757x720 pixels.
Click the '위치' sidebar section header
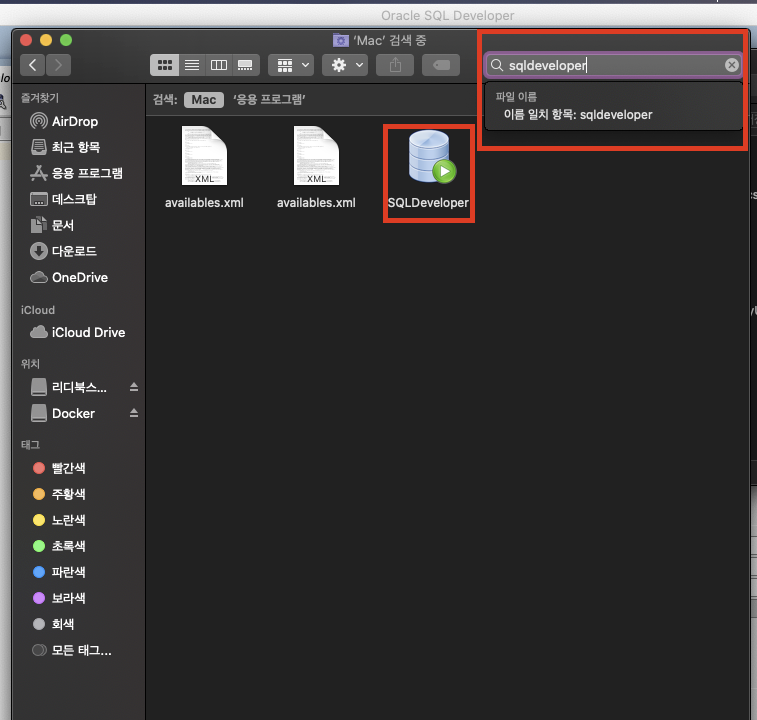coord(30,364)
